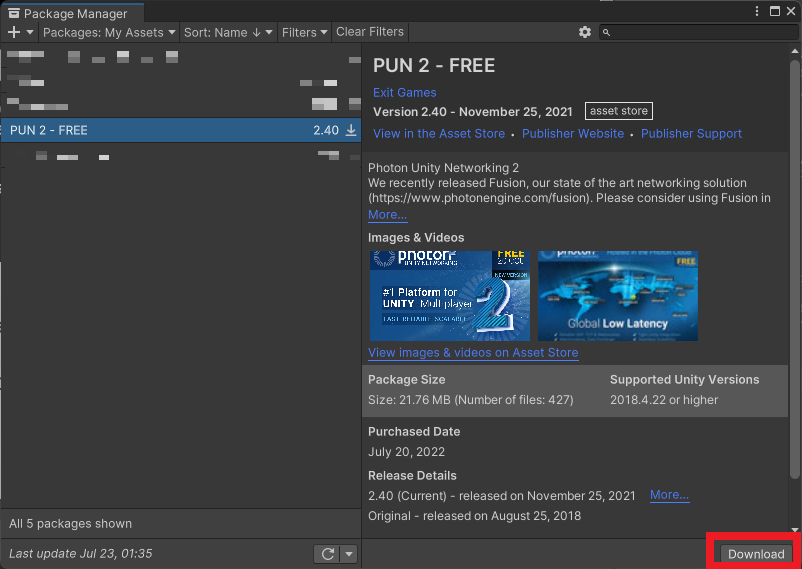802x569 pixels.
Task: Open the refresh options dropdown arrow
Action: point(349,554)
